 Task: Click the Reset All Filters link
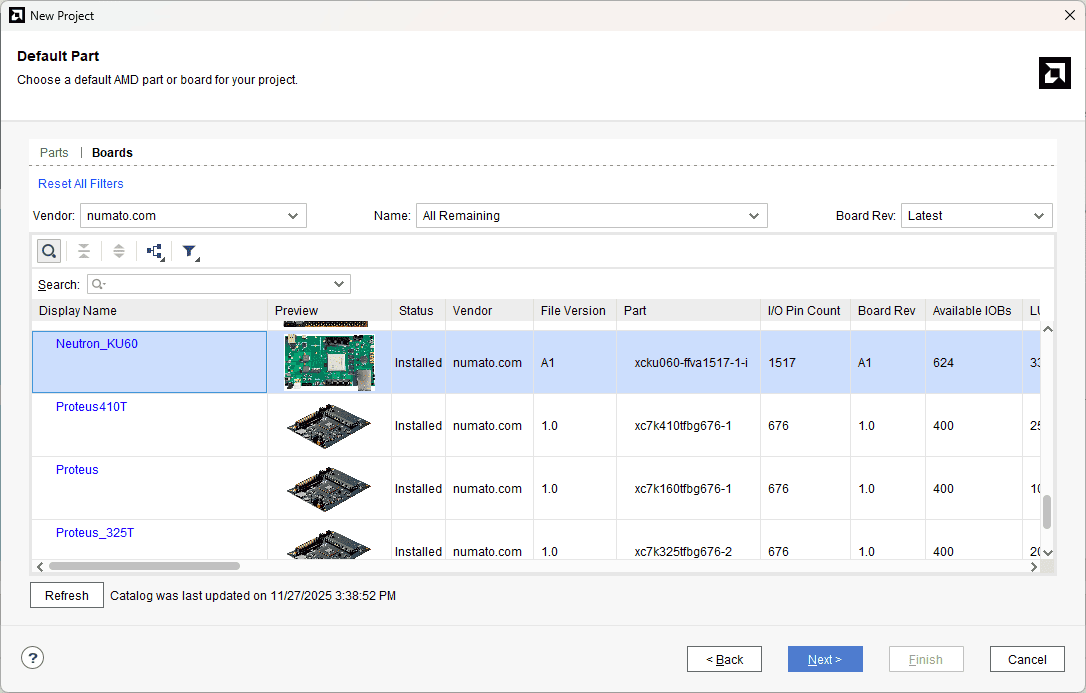pos(81,184)
